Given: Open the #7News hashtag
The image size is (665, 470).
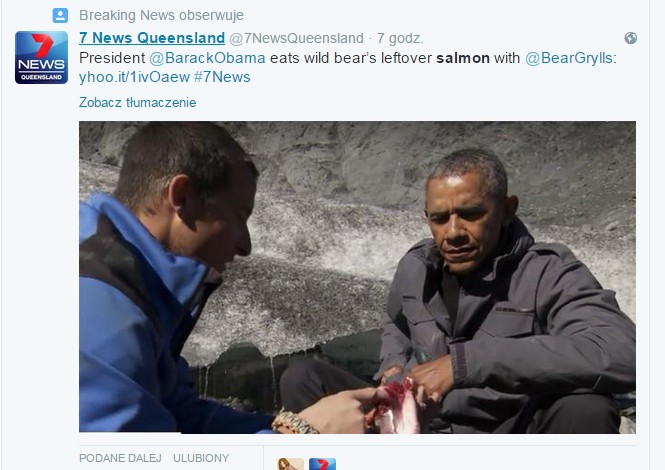Looking at the screenshot, I should click(222, 77).
